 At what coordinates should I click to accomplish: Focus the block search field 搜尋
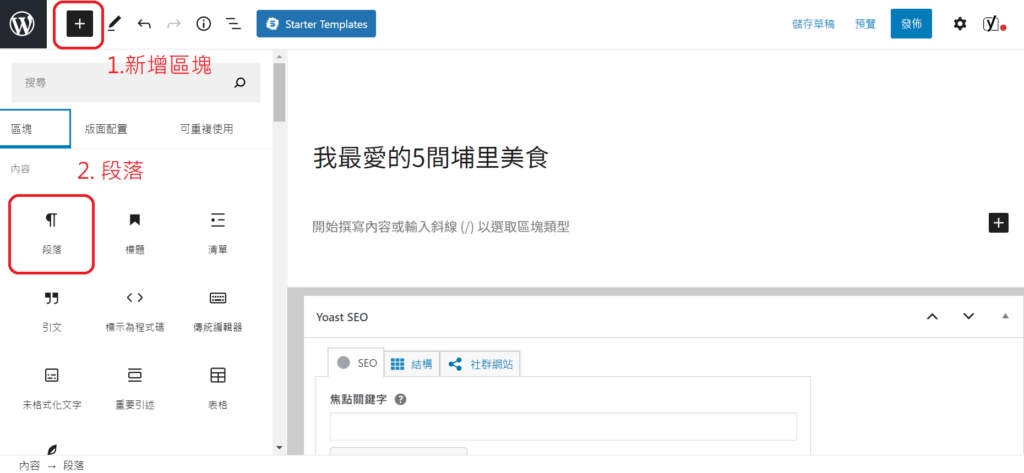136,83
